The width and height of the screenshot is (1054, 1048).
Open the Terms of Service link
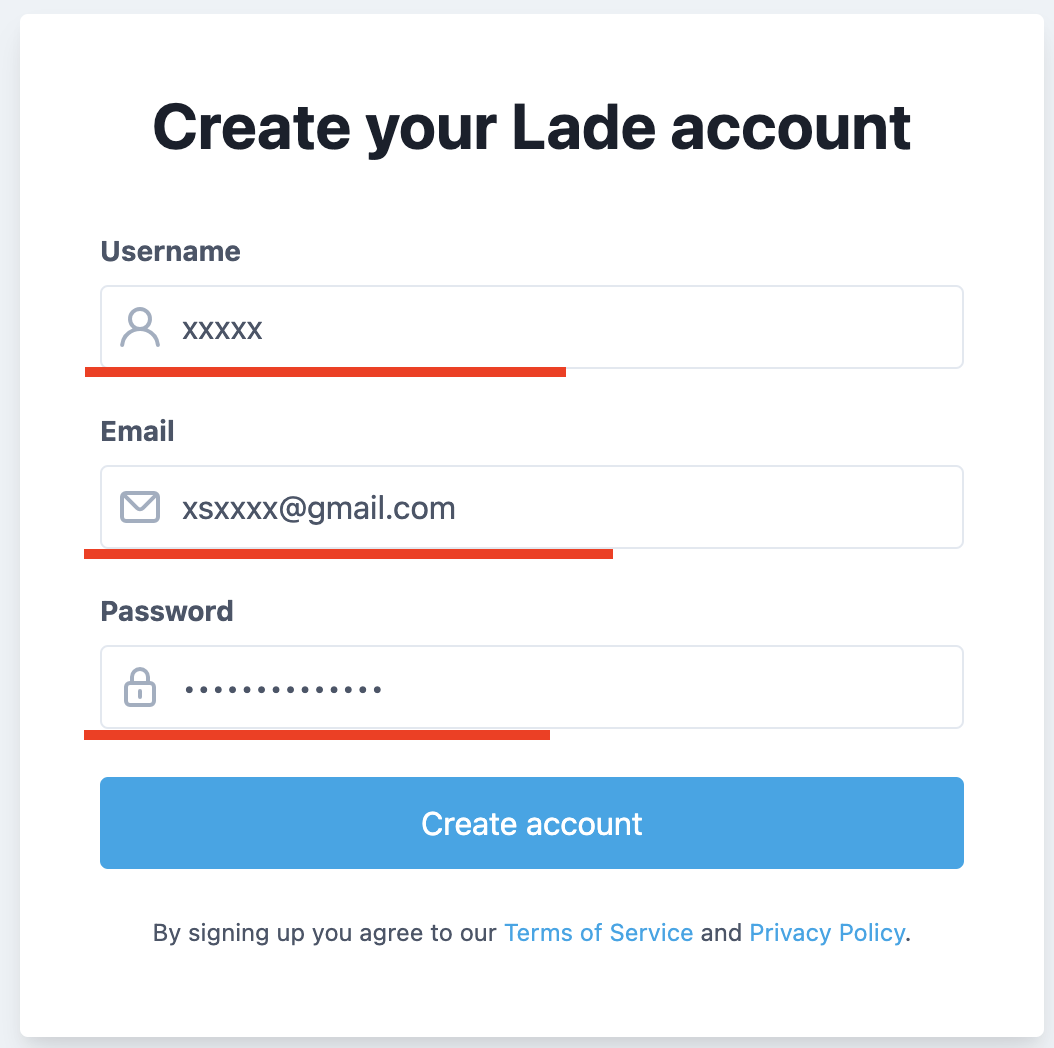[598, 933]
